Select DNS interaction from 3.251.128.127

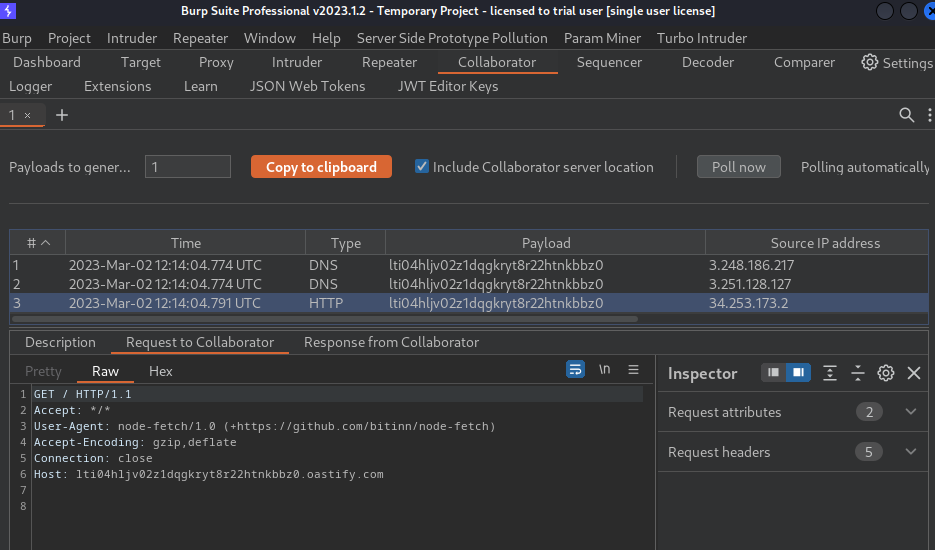click(469, 284)
